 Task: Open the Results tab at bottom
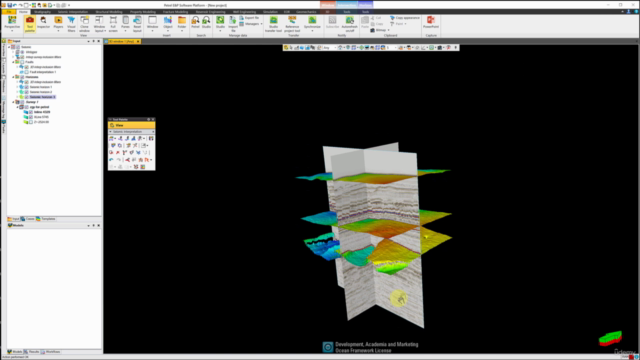tap(31, 352)
